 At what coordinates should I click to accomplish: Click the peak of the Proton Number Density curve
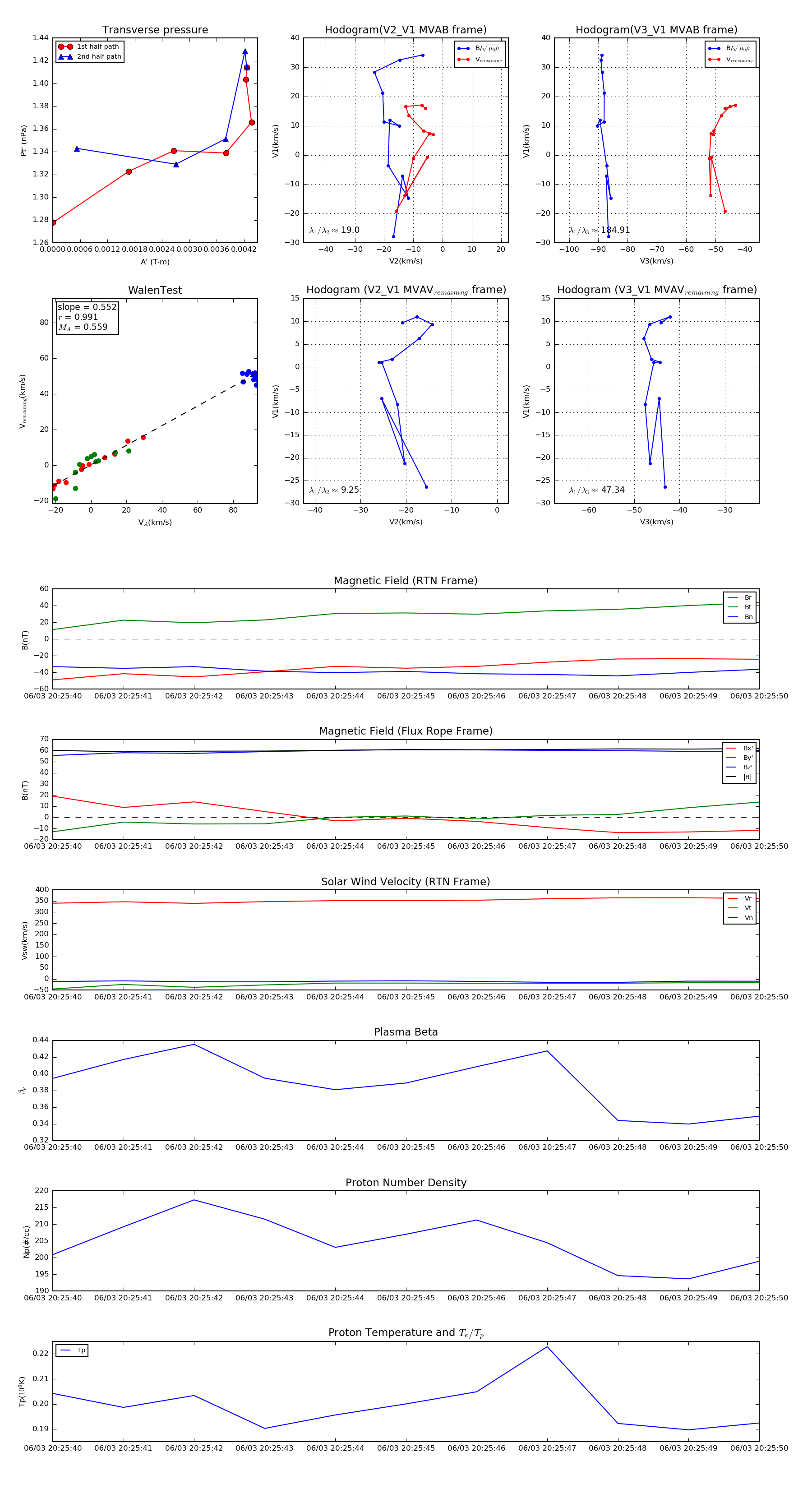[x=194, y=1200]
